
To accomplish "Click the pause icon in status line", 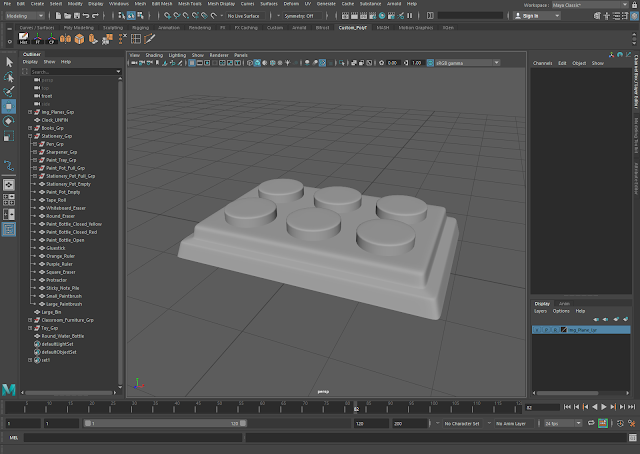I will 409,16.
